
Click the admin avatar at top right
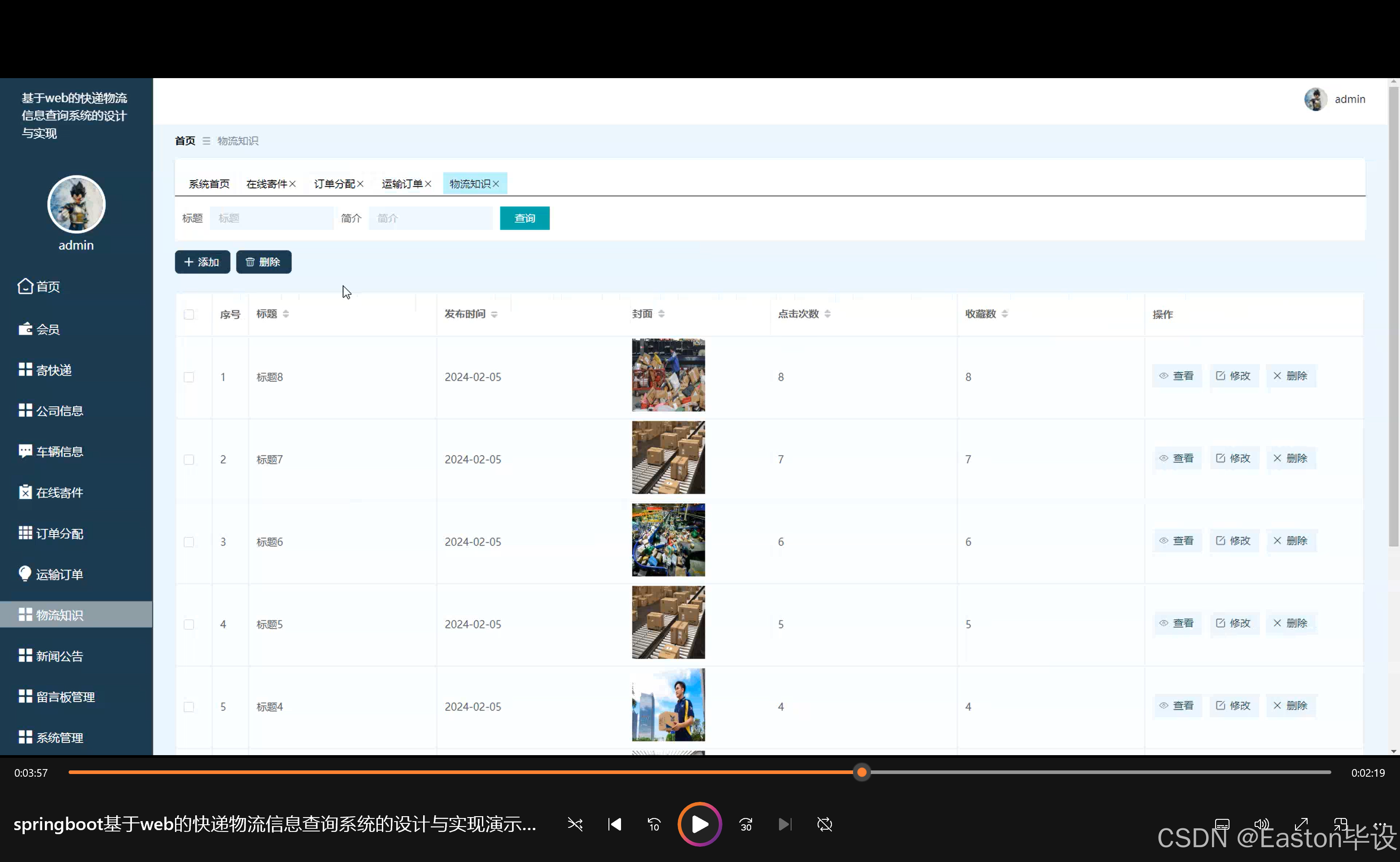click(1316, 99)
